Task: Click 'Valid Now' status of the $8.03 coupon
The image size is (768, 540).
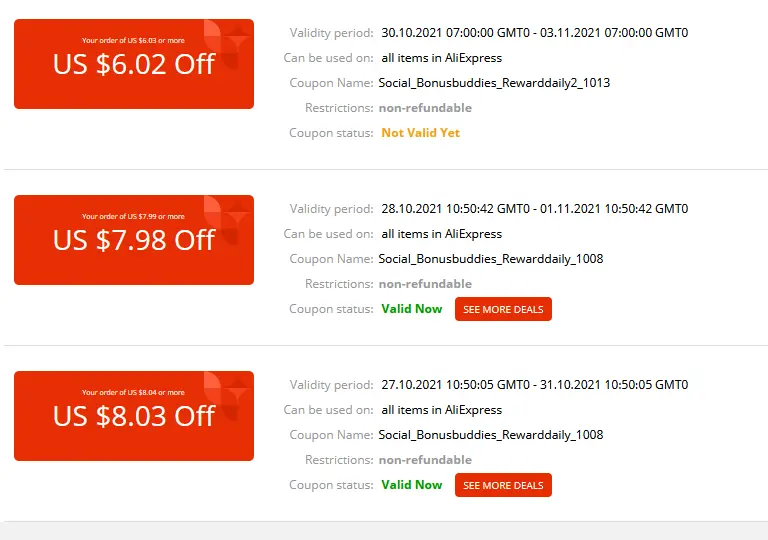Action: coord(411,485)
